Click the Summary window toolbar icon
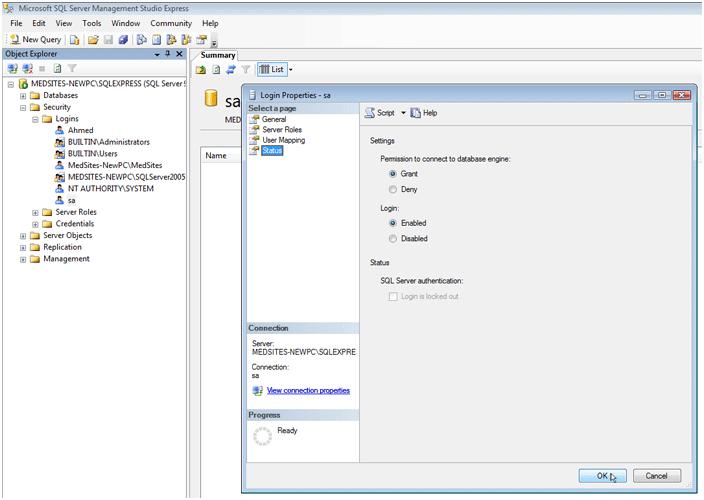 (x=156, y=40)
